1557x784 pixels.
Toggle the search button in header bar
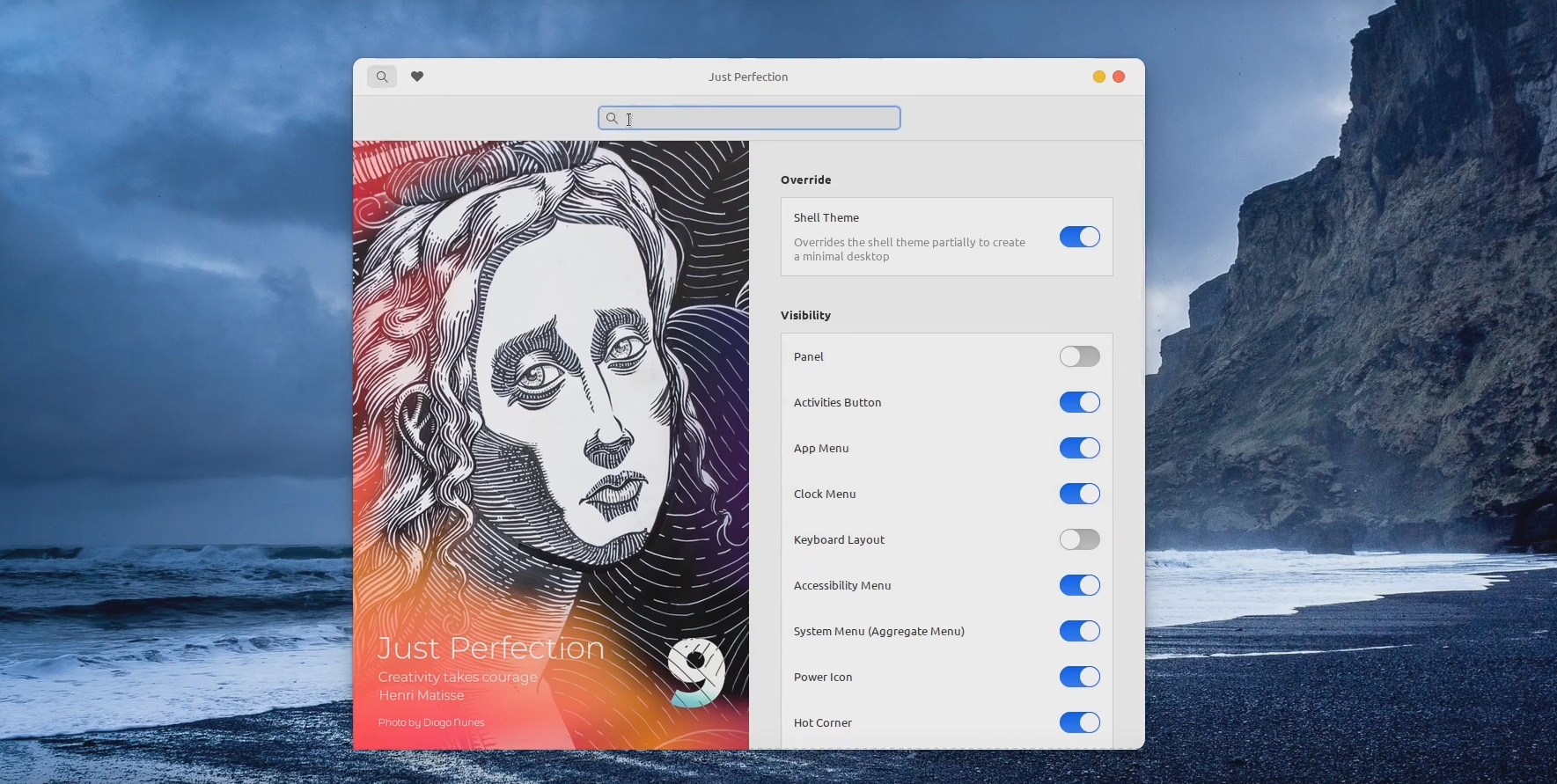pyautogui.click(x=382, y=77)
